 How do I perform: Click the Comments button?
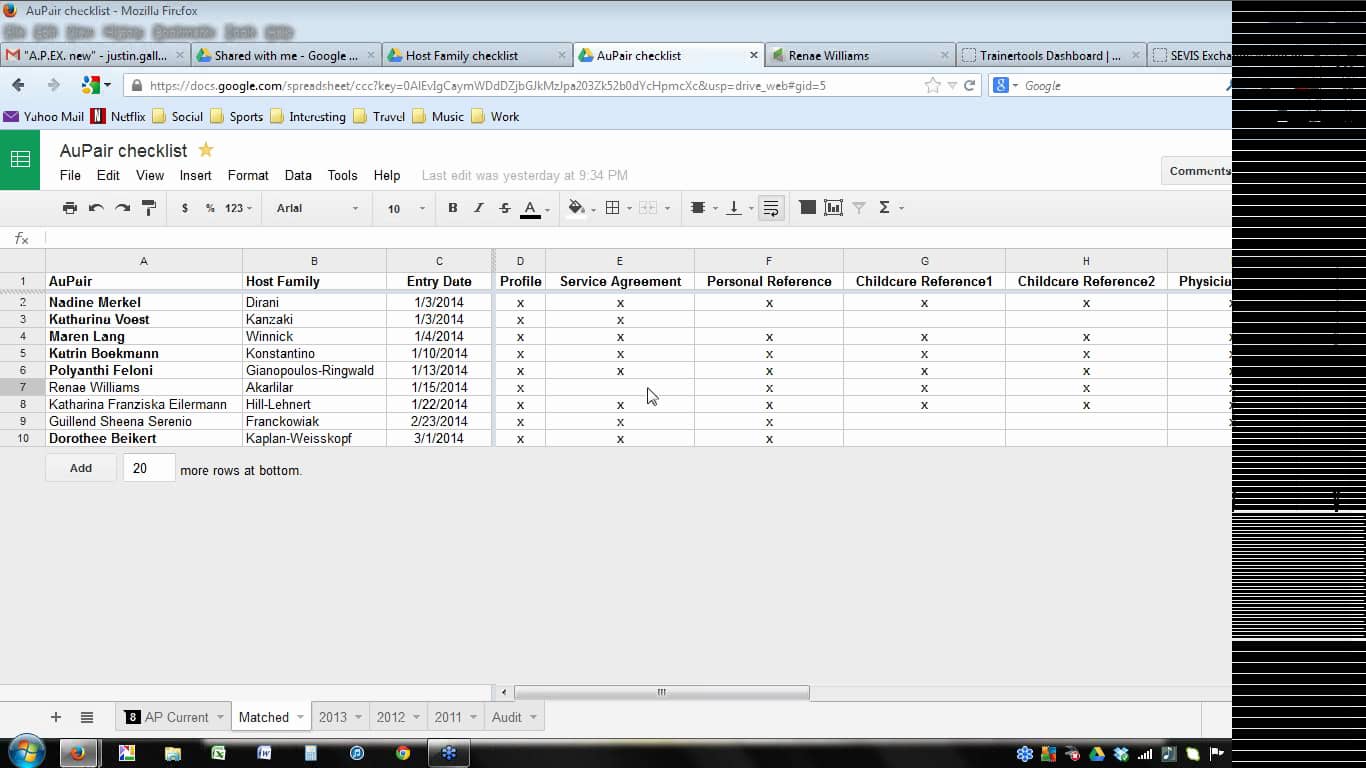click(x=1197, y=171)
